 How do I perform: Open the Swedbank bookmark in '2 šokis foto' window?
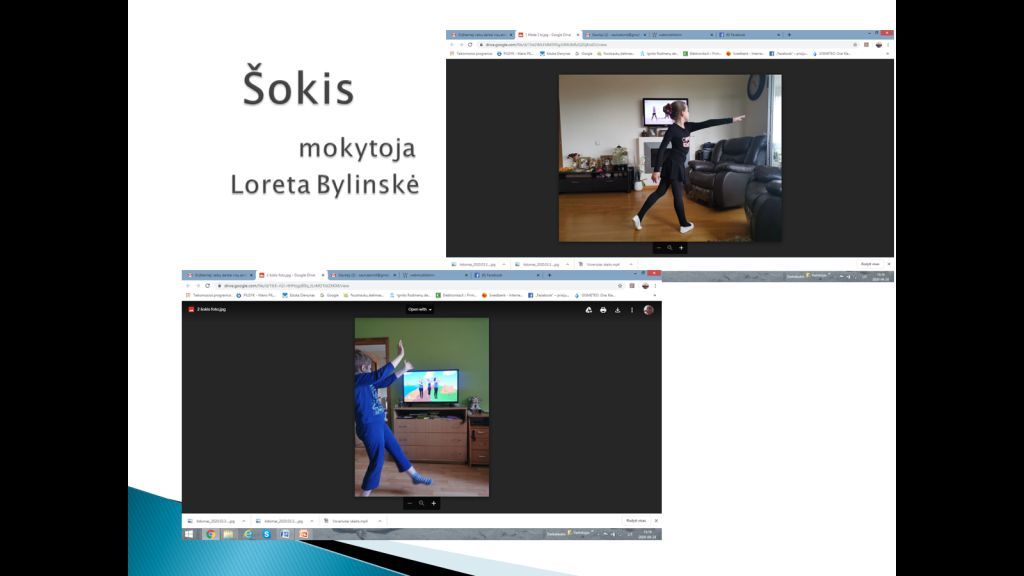point(502,295)
